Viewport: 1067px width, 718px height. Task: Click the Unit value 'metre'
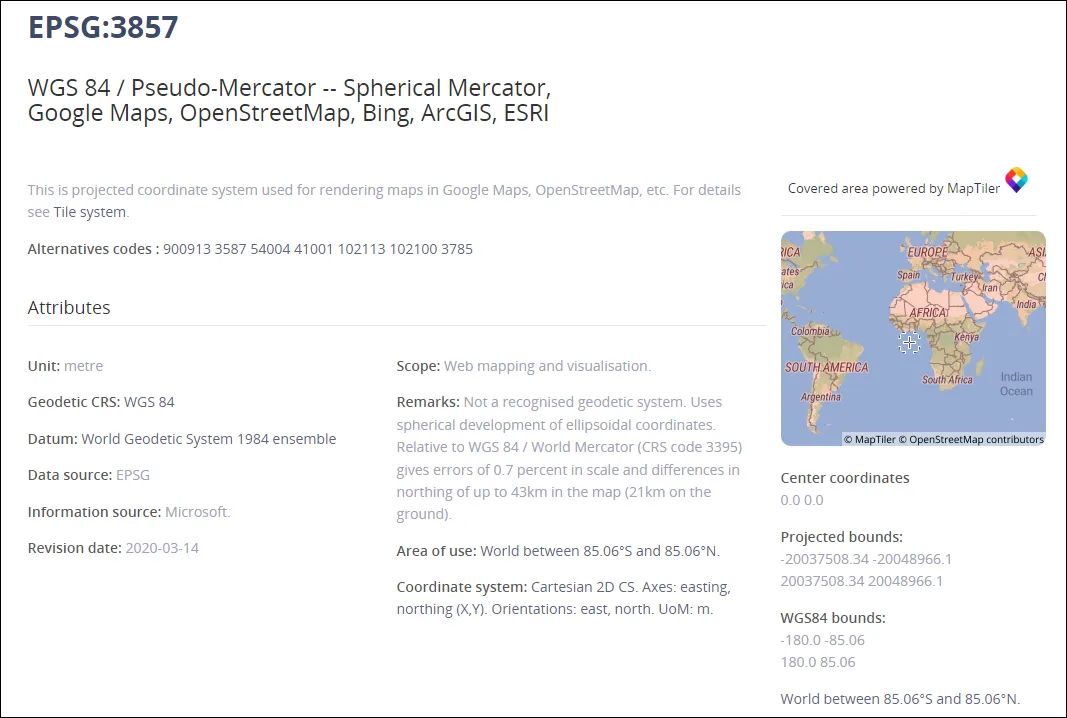tap(83, 365)
